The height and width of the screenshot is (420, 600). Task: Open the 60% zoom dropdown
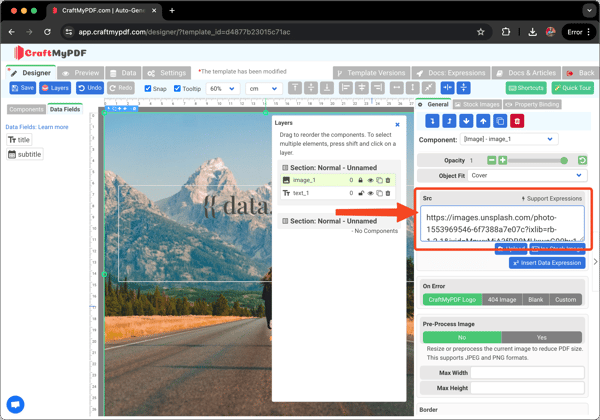(x=223, y=88)
